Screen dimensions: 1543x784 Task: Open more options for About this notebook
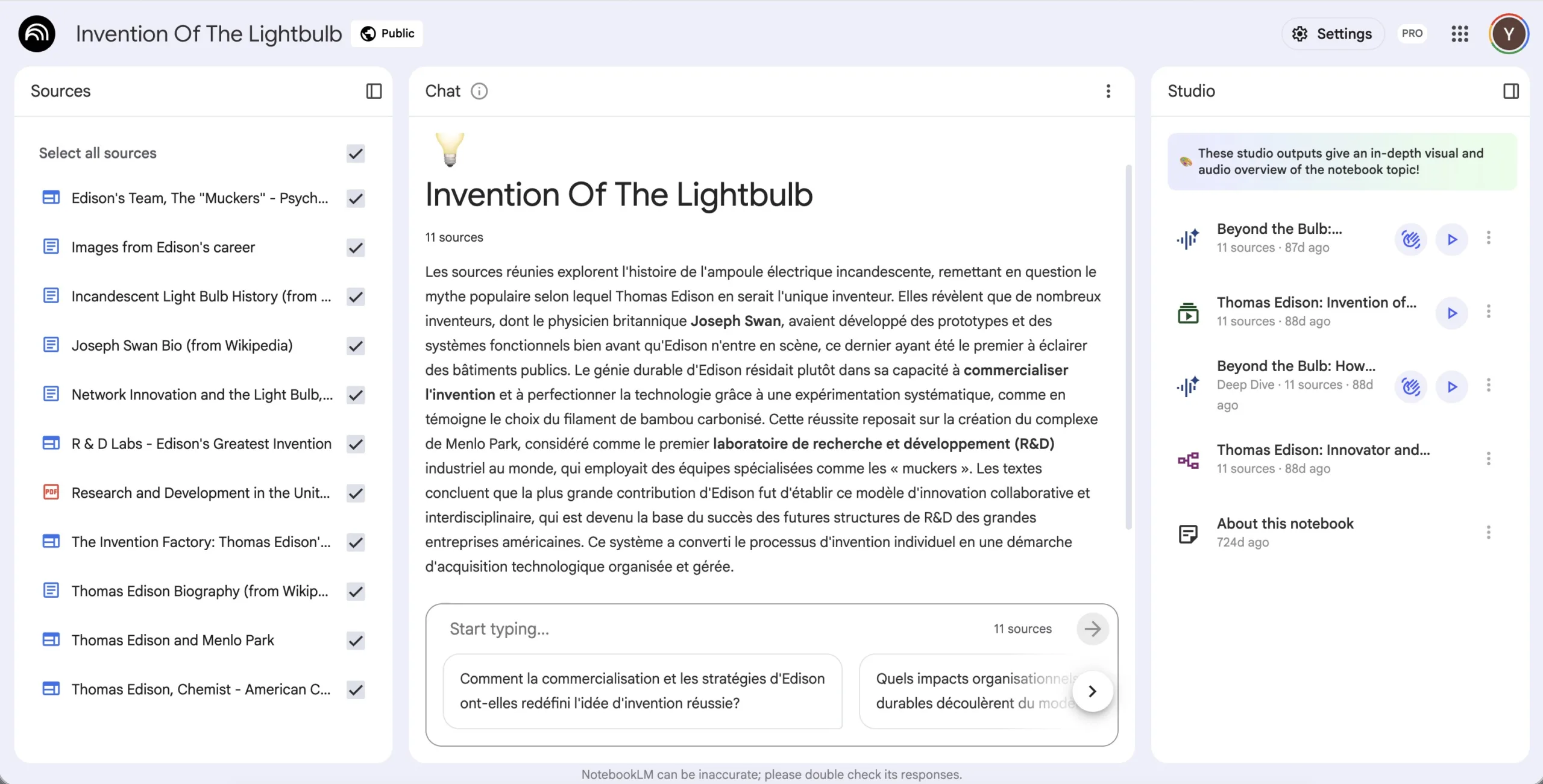[1488, 532]
